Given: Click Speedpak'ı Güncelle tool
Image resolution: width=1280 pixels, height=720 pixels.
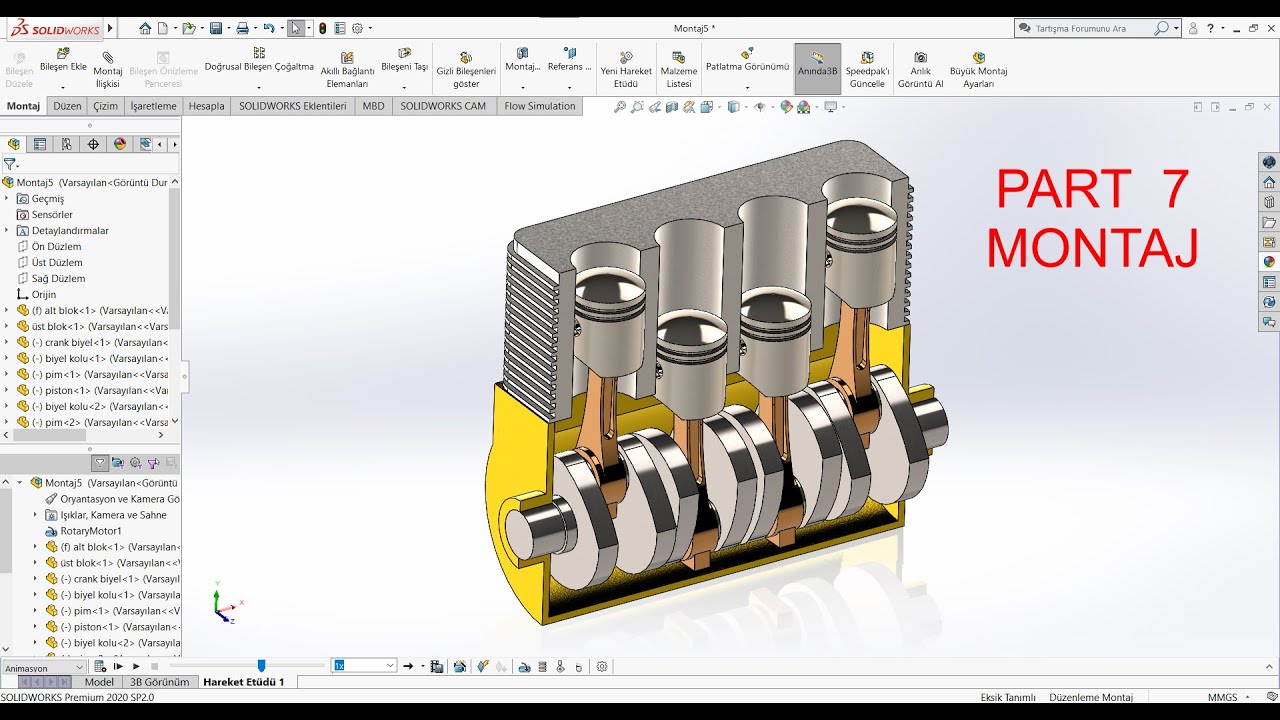Looking at the screenshot, I should point(867,70).
